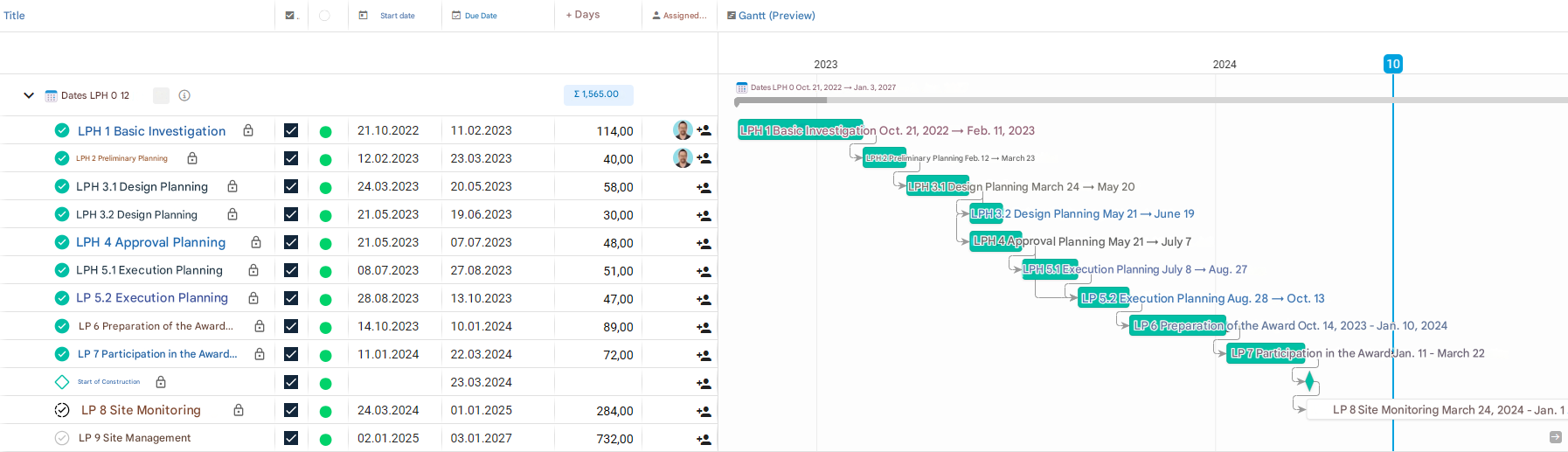Toggle the checkbox in LP 9 Site Management row
The height and width of the screenshot is (452, 1568).
(x=291, y=438)
